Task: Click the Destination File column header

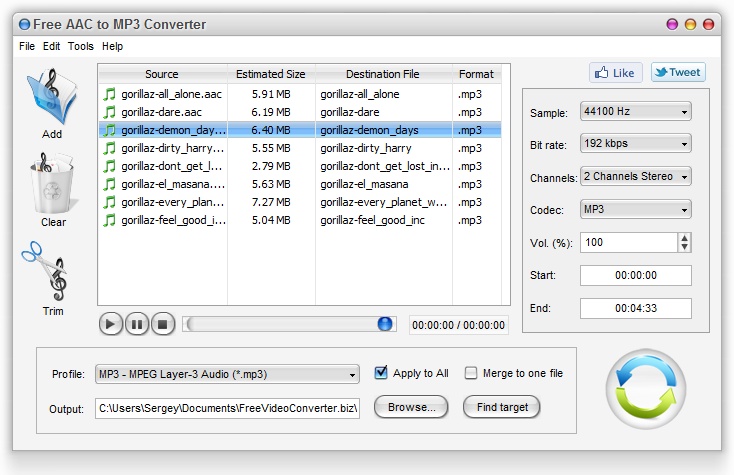Action: [x=383, y=74]
